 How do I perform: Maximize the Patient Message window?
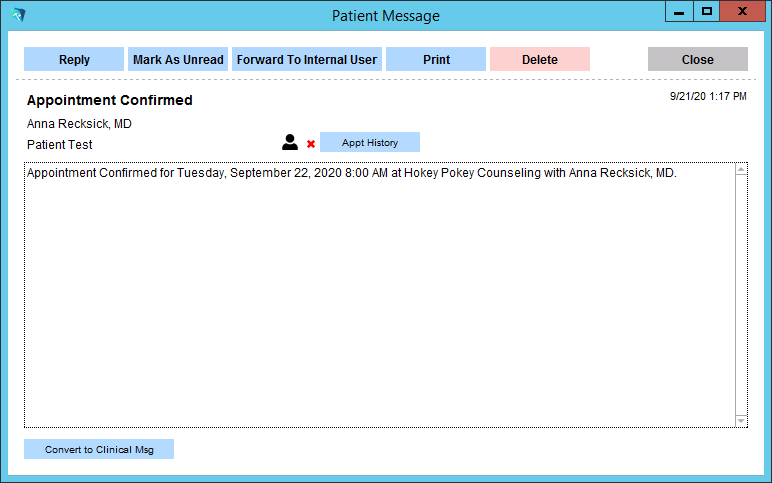[x=707, y=12]
